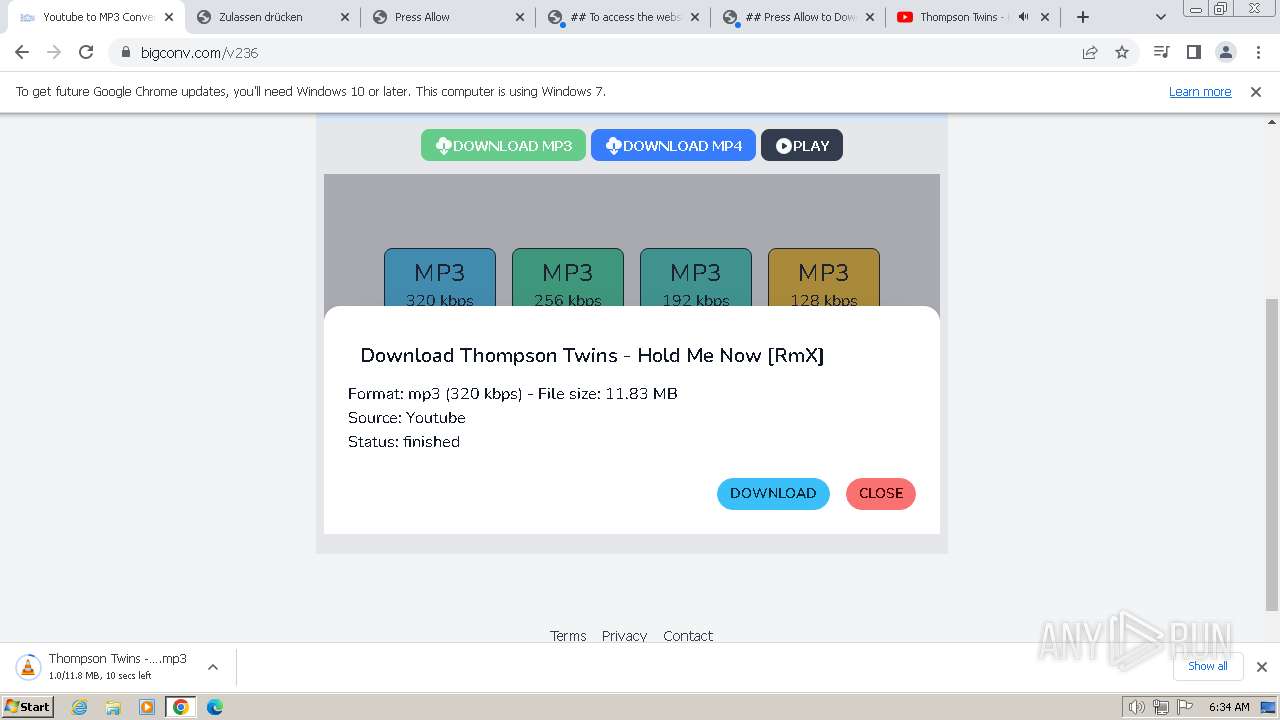Image resolution: width=1280 pixels, height=720 pixels.
Task: Bookmark this page with the star icon
Action: tap(1122, 52)
